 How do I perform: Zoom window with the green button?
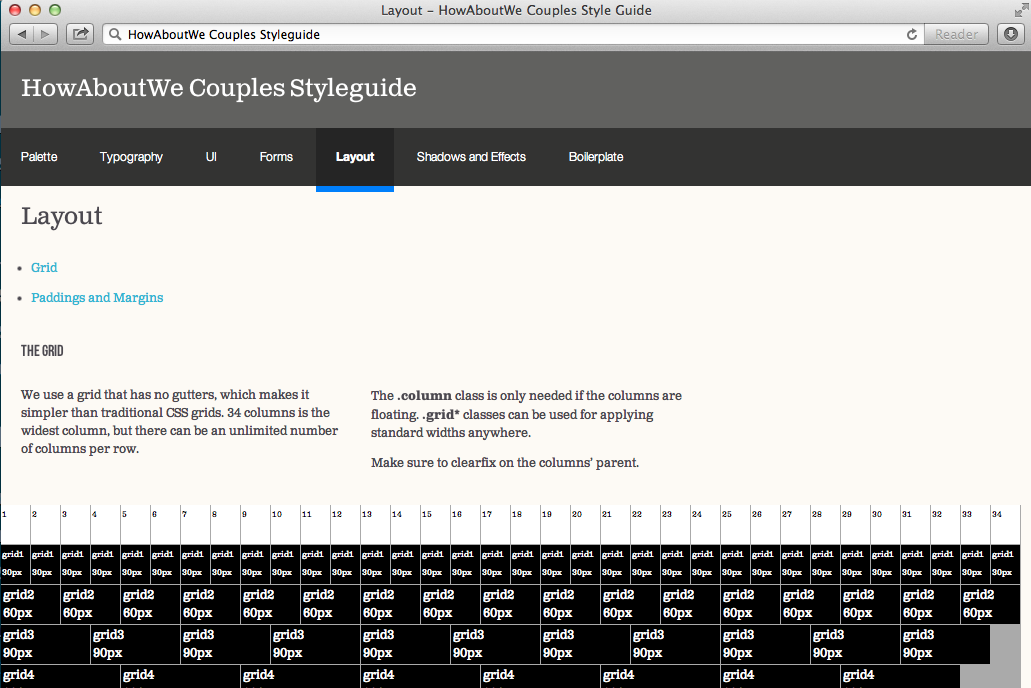(55, 10)
